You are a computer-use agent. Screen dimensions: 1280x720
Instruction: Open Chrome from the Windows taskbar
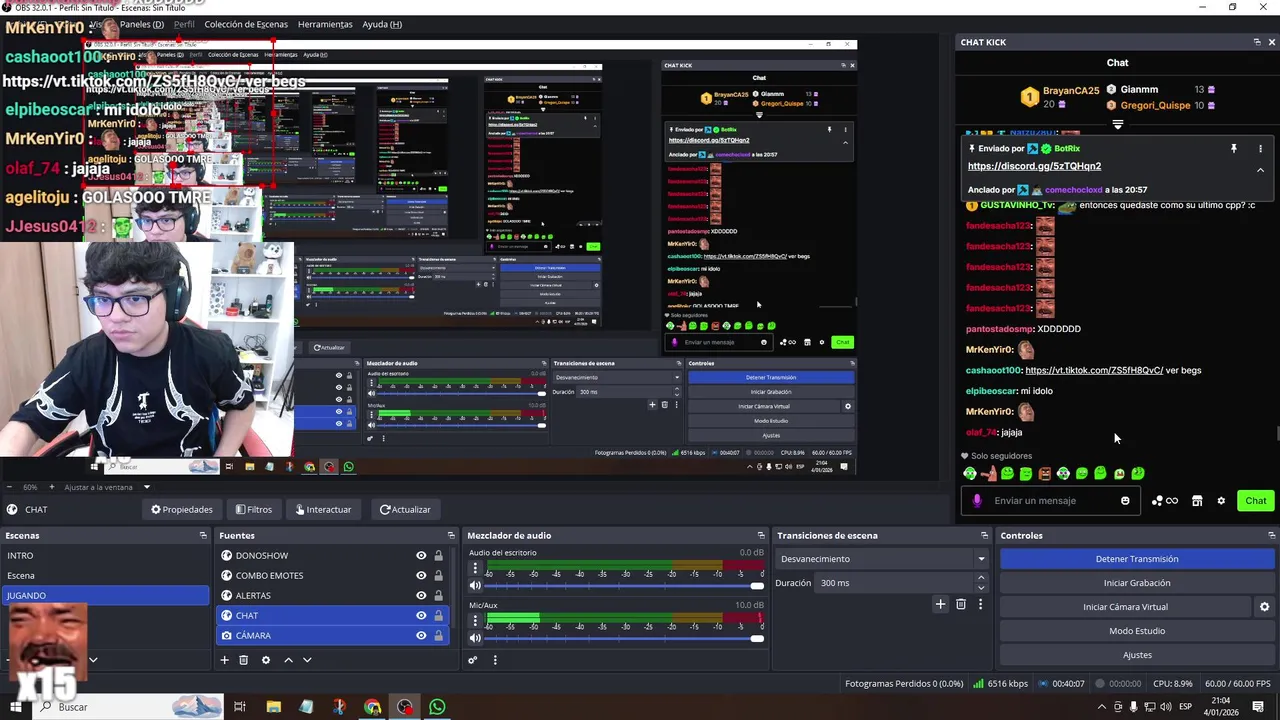pyautogui.click(x=372, y=707)
